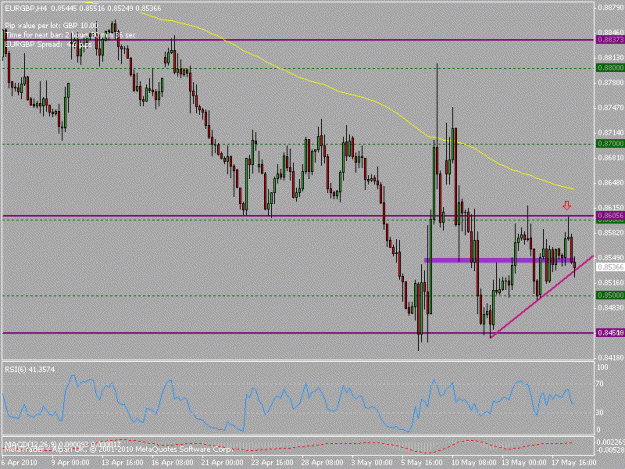Click the 0.84830 price axis label
The height and width of the screenshot is (469, 625).
tap(611, 308)
